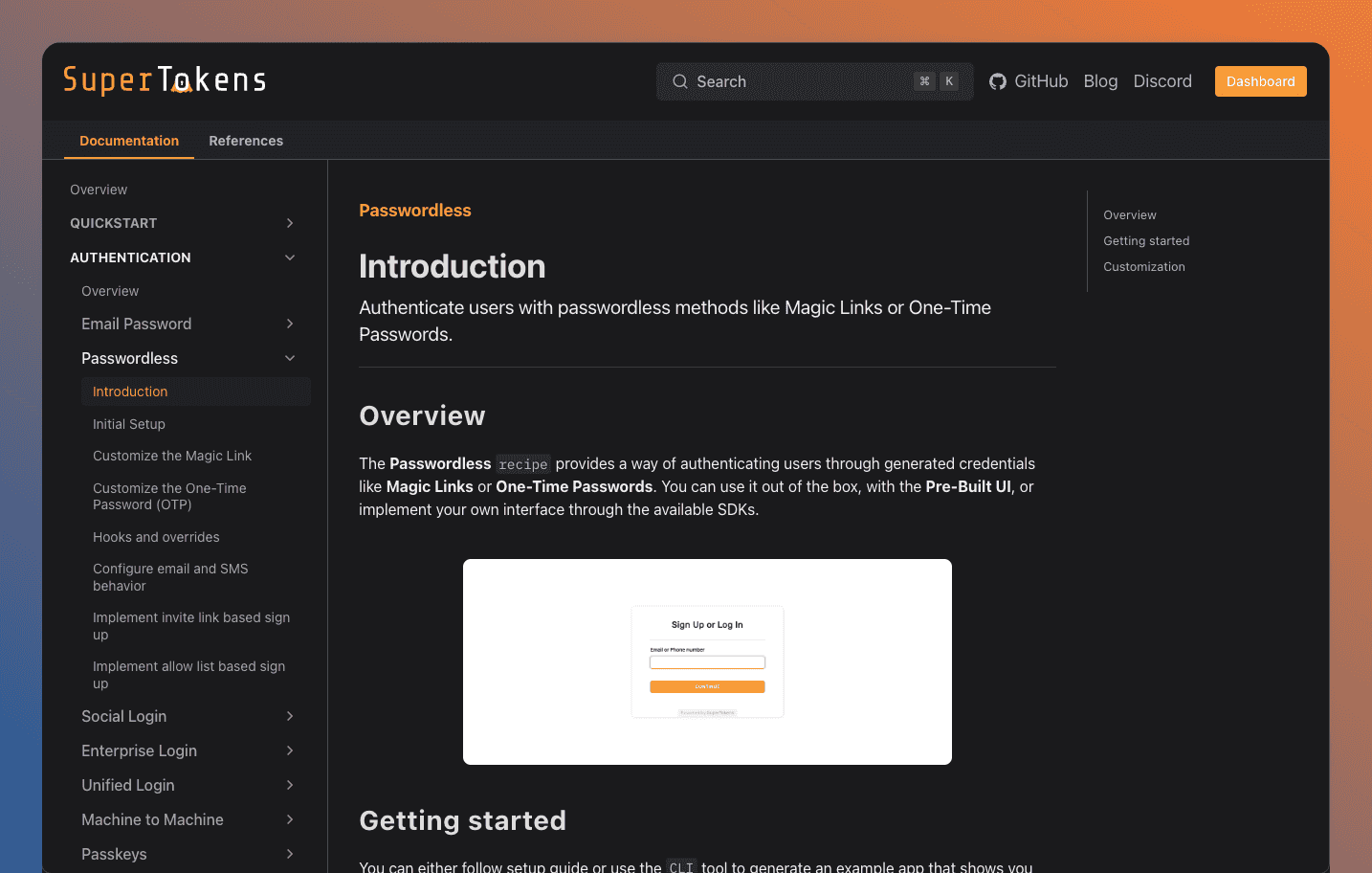Expand Email Password submenu arrow

pos(290,324)
